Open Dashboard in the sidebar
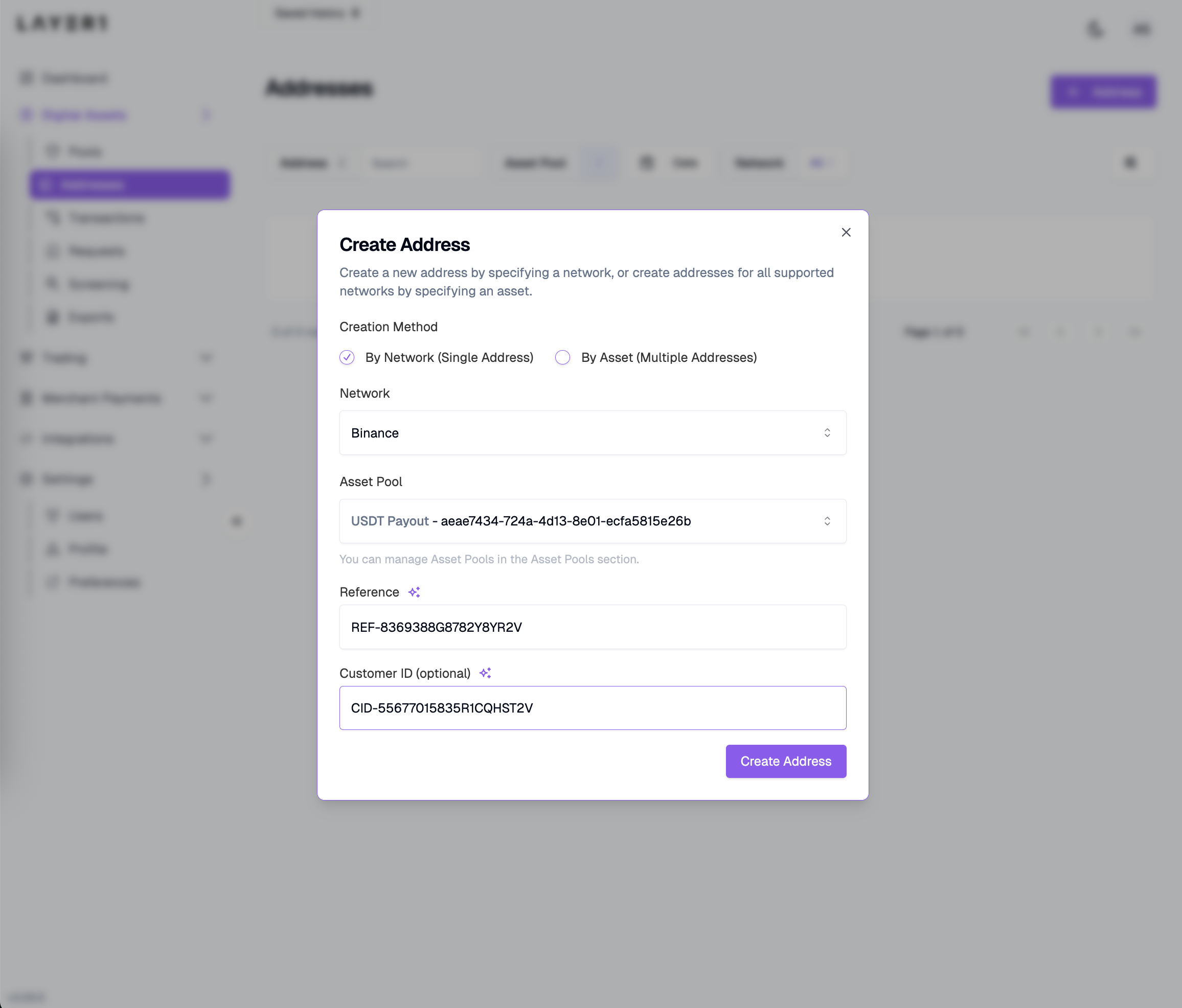The image size is (1182, 1008). tap(74, 78)
